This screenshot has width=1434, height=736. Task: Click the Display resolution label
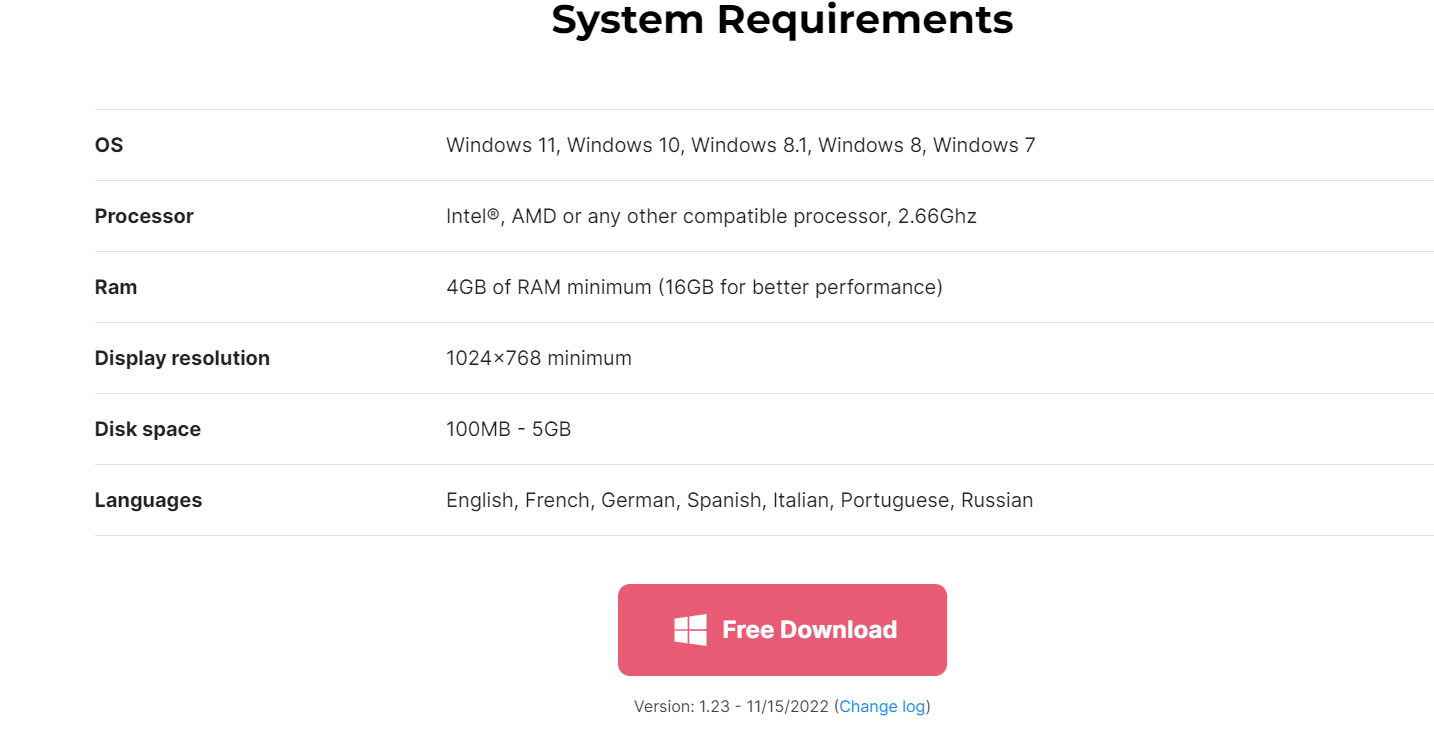pos(182,358)
